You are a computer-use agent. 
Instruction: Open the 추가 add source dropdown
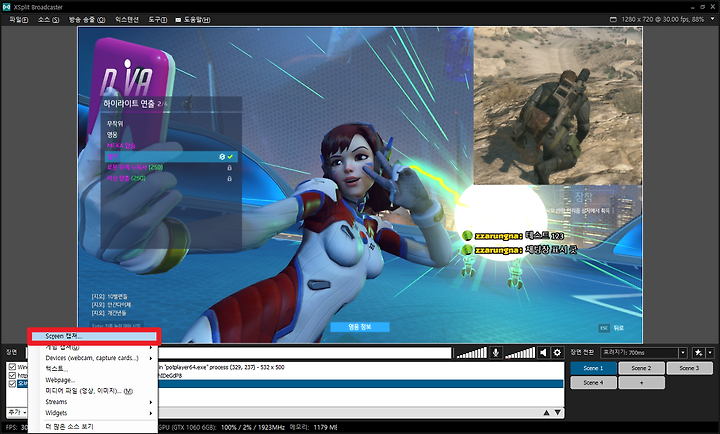point(17,412)
